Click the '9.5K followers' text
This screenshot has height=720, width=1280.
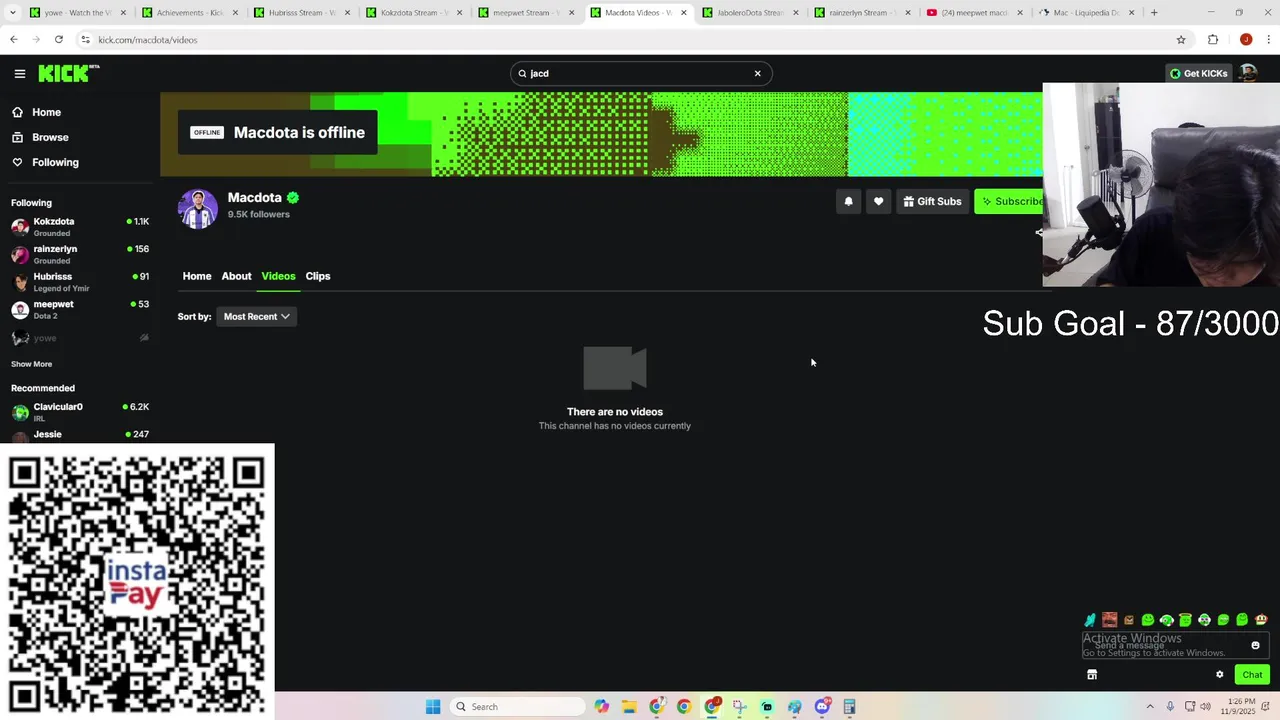pyautogui.click(x=258, y=214)
